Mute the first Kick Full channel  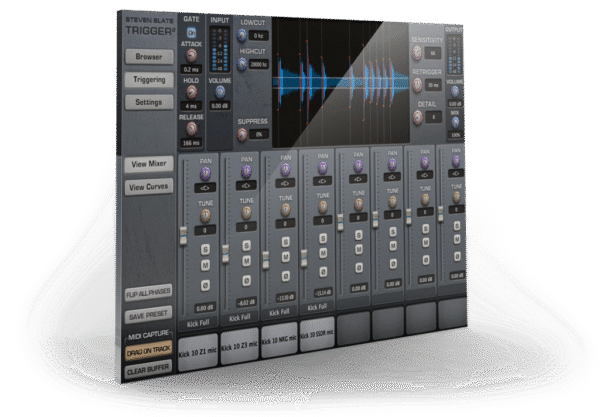204,266
